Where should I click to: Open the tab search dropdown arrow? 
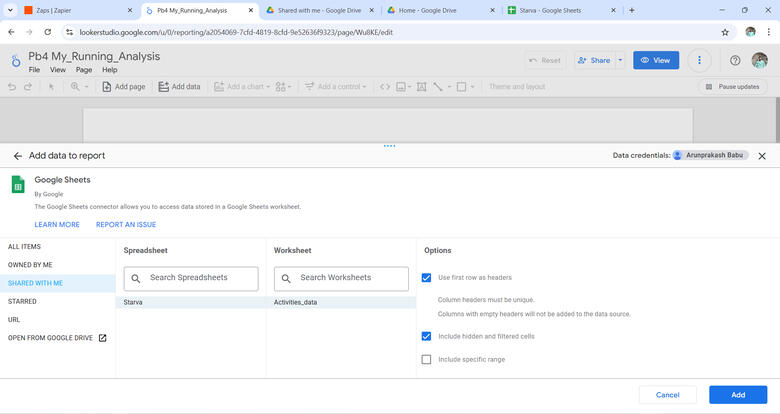tap(10, 10)
